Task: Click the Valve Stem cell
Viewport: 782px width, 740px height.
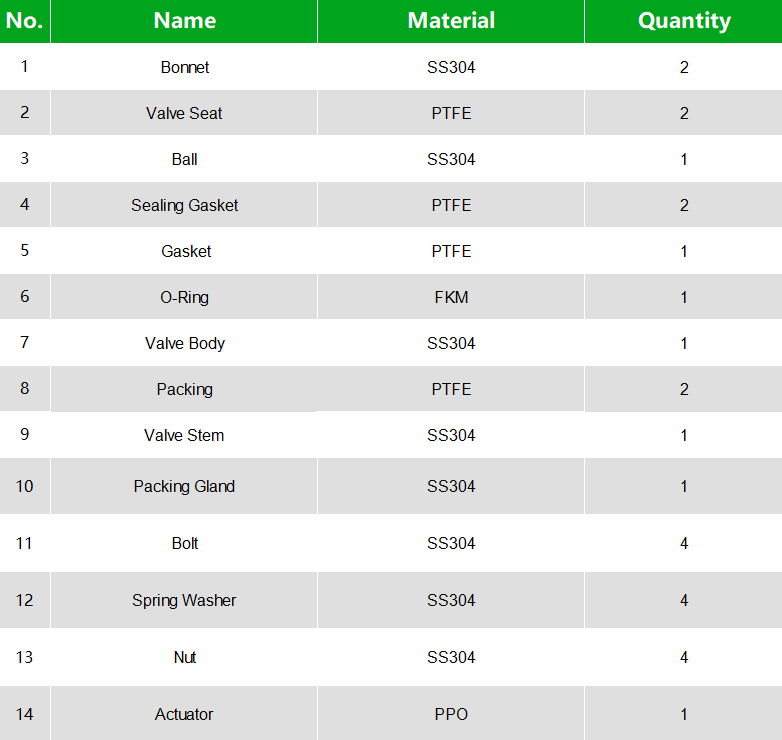Action: [x=184, y=435]
